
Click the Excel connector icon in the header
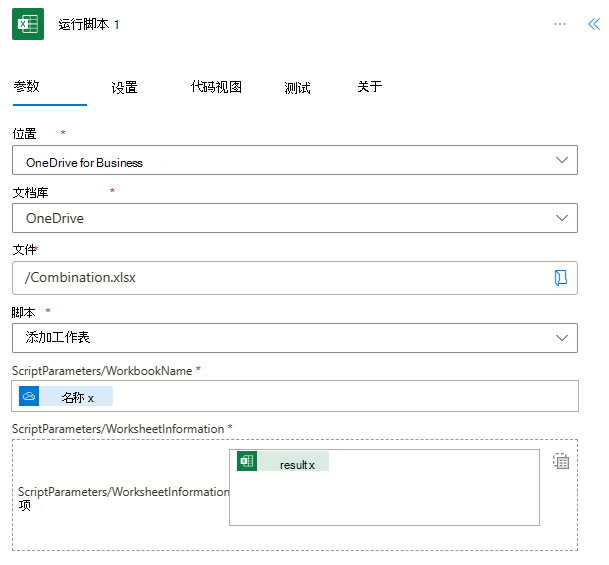[28, 24]
